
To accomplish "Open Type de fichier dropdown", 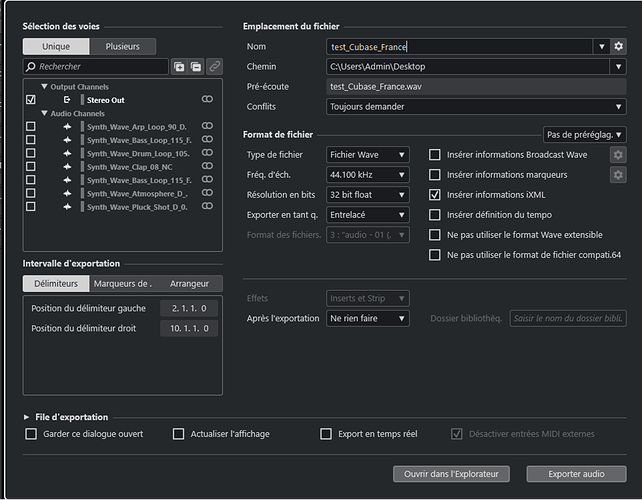I will [368, 155].
